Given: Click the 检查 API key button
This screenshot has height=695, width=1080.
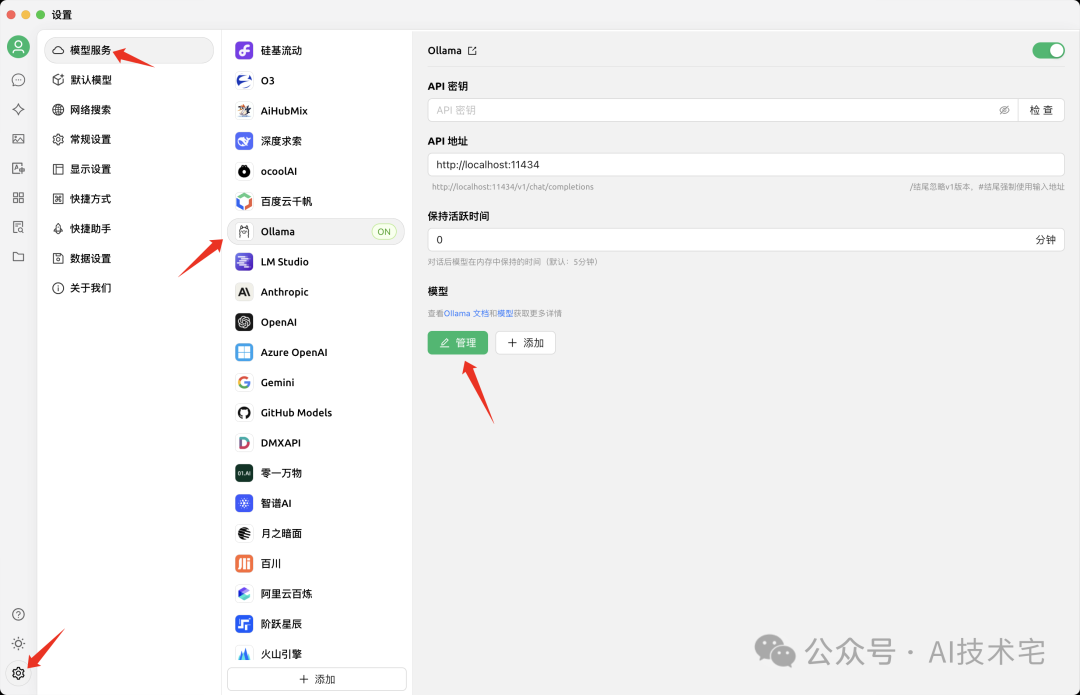Looking at the screenshot, I should [1041, 110].
